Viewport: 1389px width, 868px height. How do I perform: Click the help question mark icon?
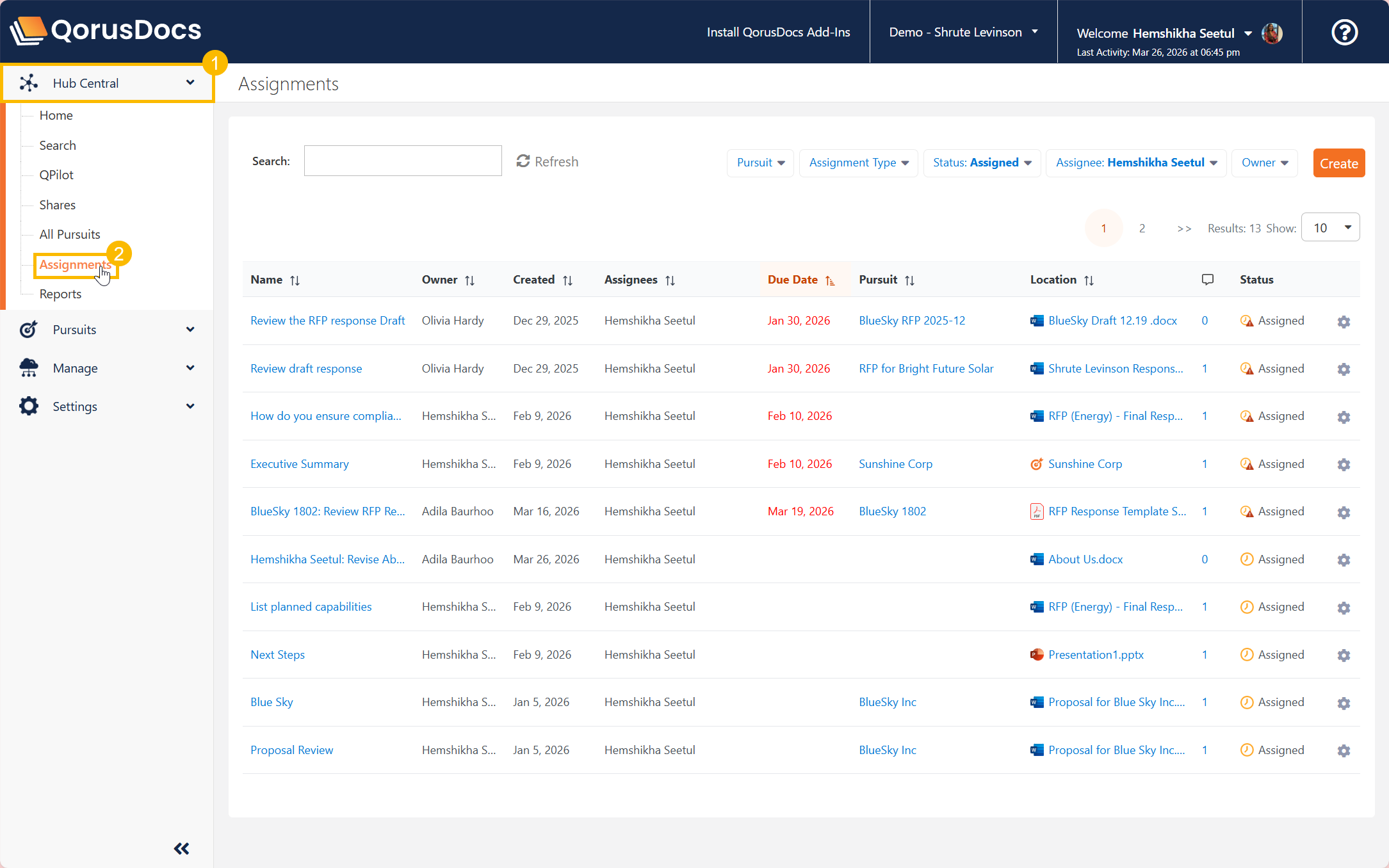tap(1344, 32)
